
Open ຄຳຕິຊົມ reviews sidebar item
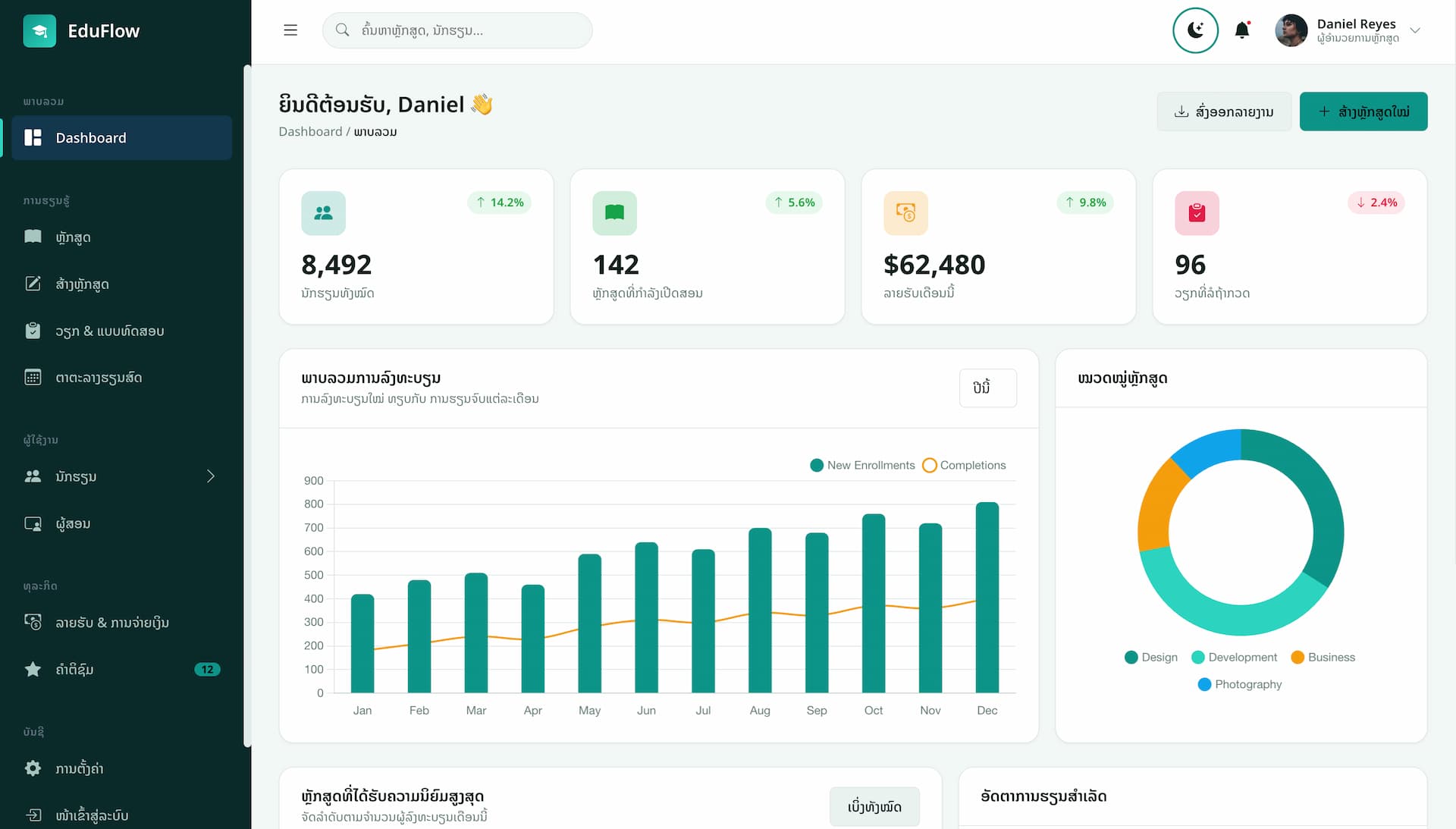[121, 670]
